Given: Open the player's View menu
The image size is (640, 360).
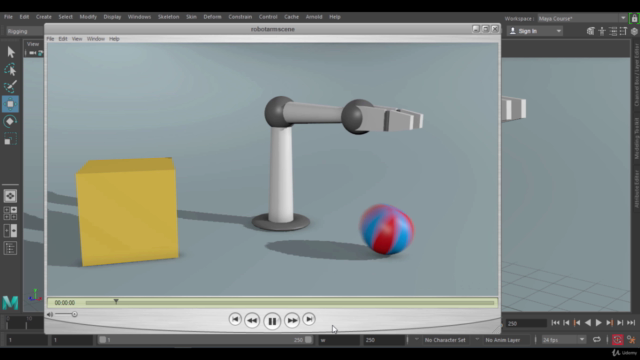Looking at the screenshot, I should (77, 39).
